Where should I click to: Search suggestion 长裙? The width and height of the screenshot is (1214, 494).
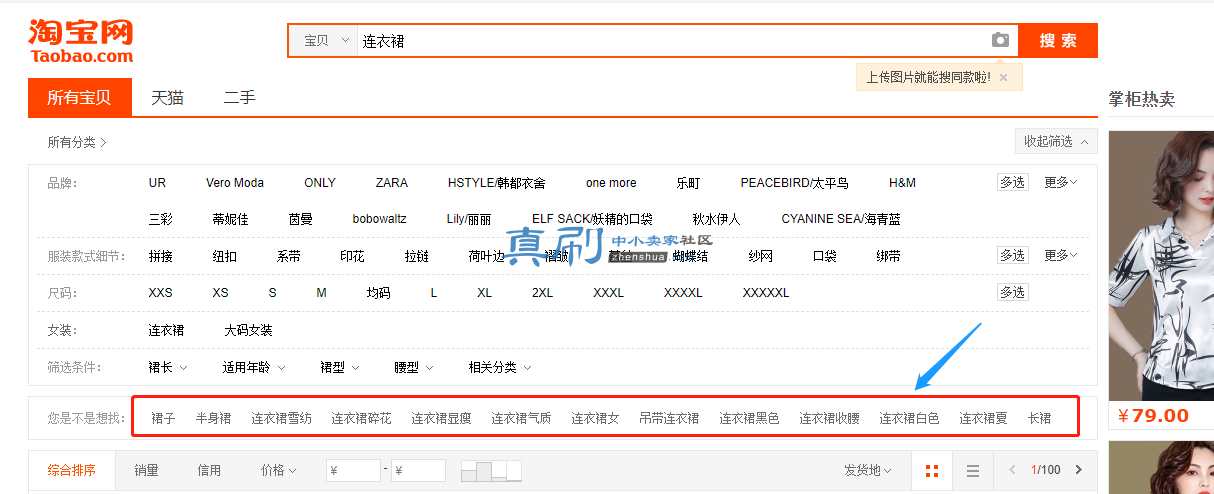[1040, 418]
